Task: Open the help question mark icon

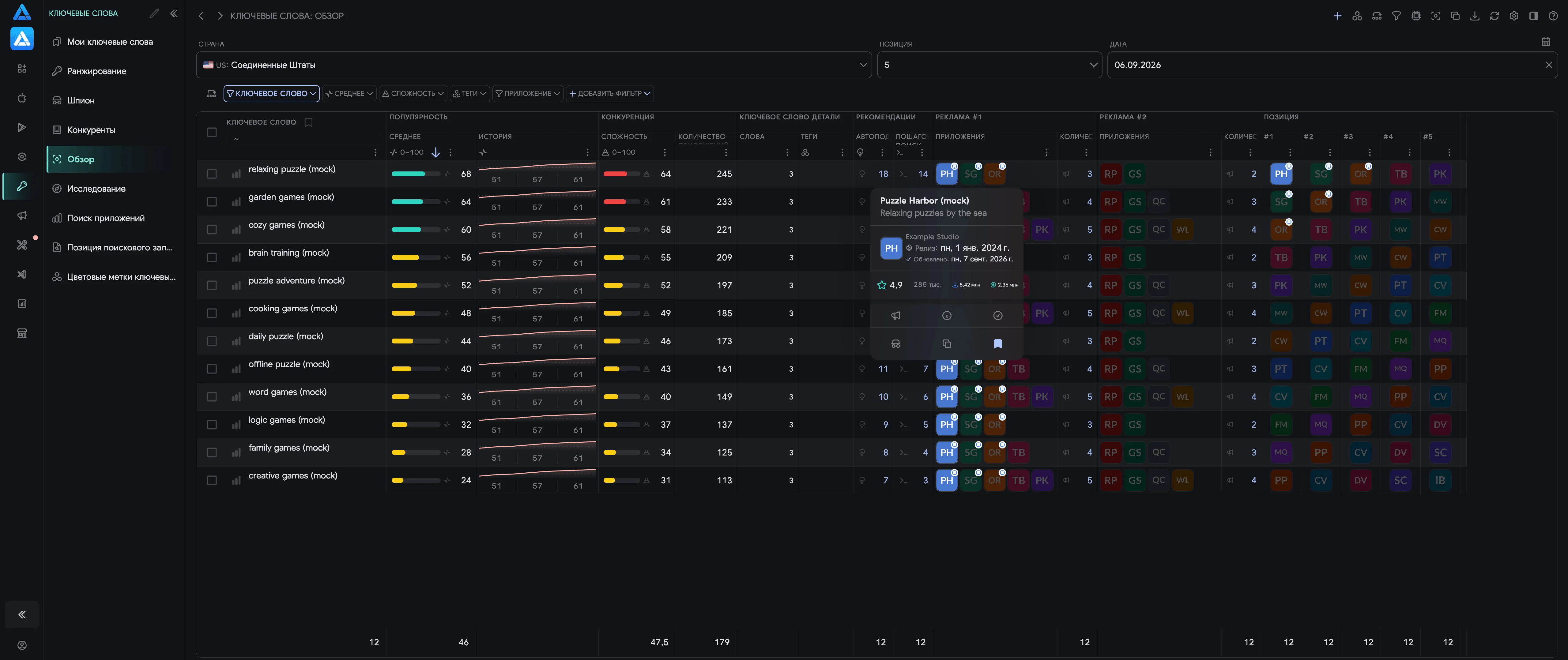Action: click(x=1553, y=16)
